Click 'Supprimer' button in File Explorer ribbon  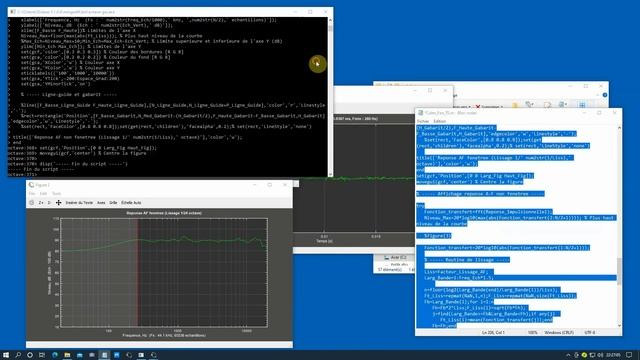tap(489, 107)
